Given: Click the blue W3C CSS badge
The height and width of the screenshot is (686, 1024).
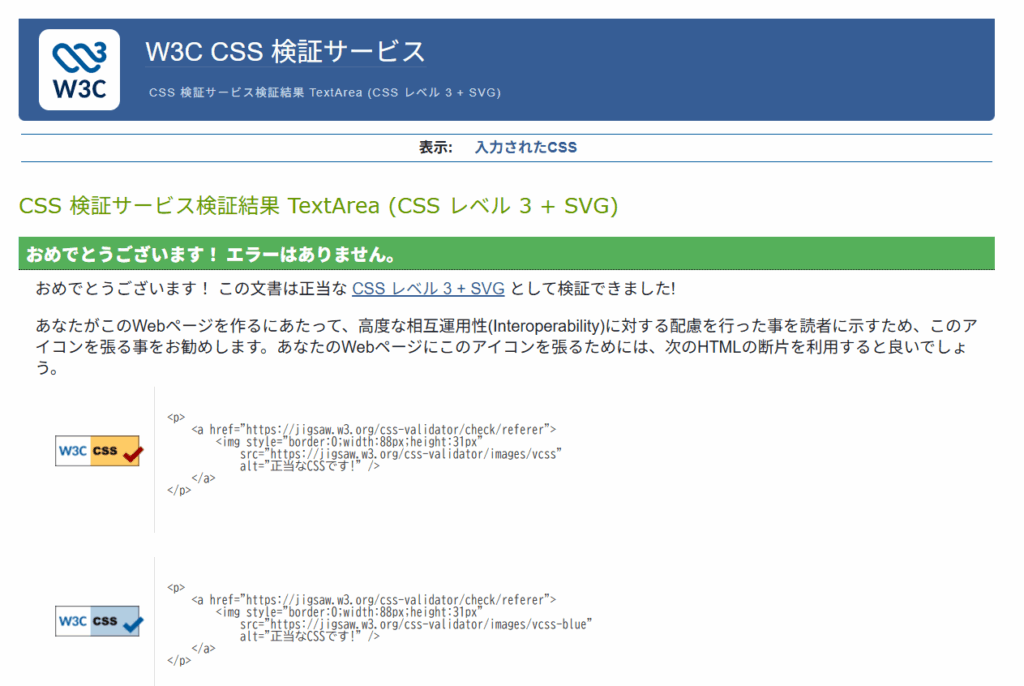Looking at the screenshot, I should (x=98, y=621).
